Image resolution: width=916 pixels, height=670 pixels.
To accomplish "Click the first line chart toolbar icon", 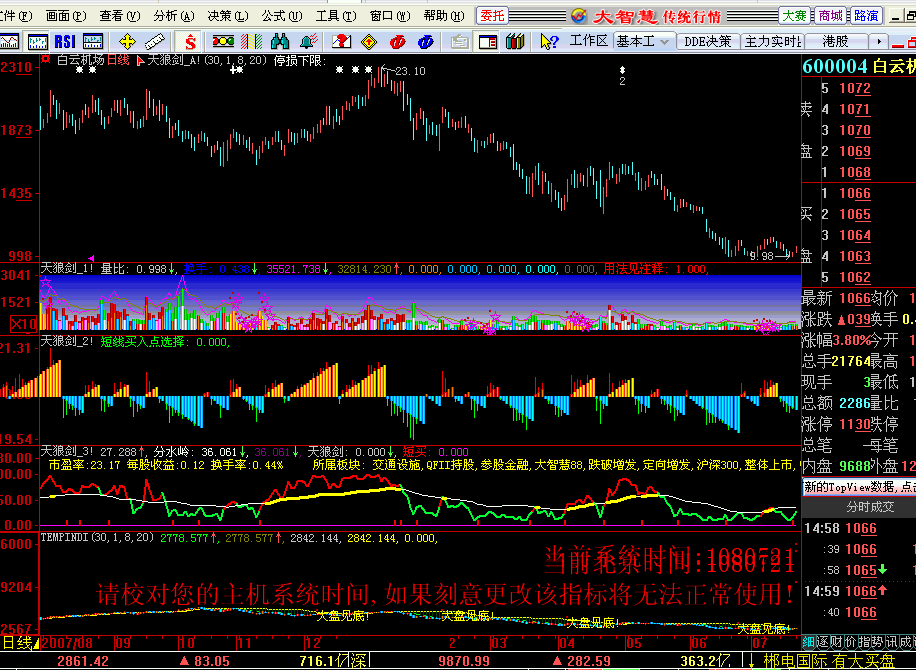I will 9,41.
